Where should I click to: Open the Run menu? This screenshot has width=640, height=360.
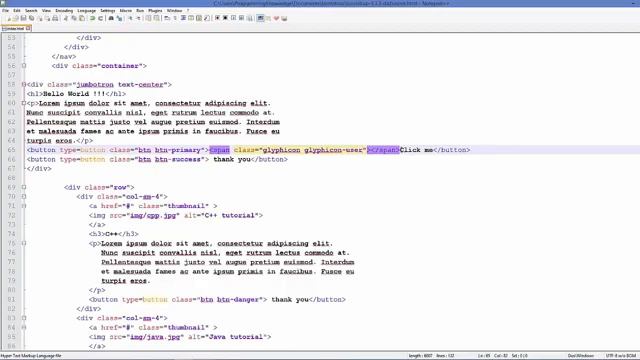pos(140,10)
